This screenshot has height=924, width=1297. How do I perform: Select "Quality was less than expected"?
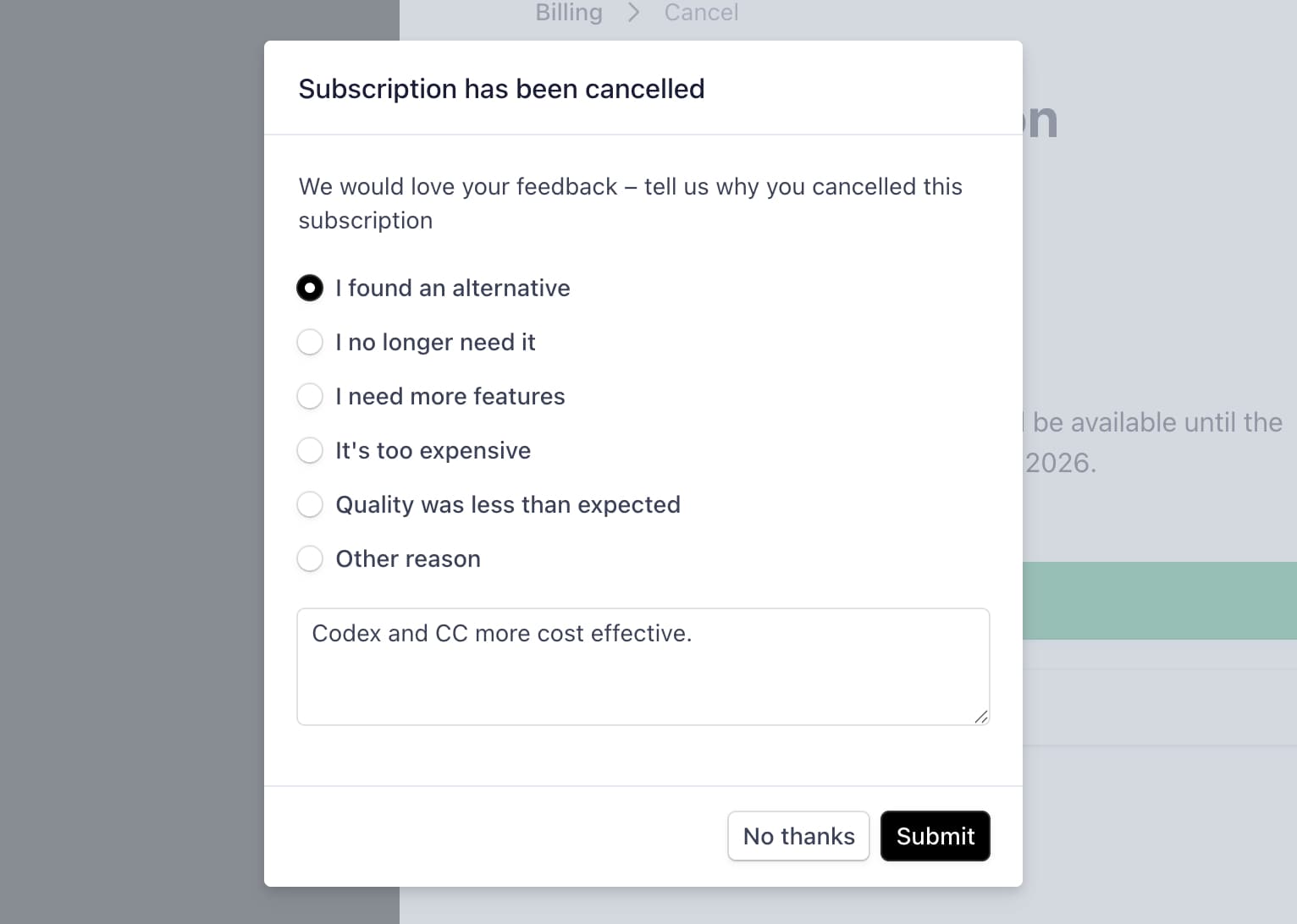tap(310, 504)
